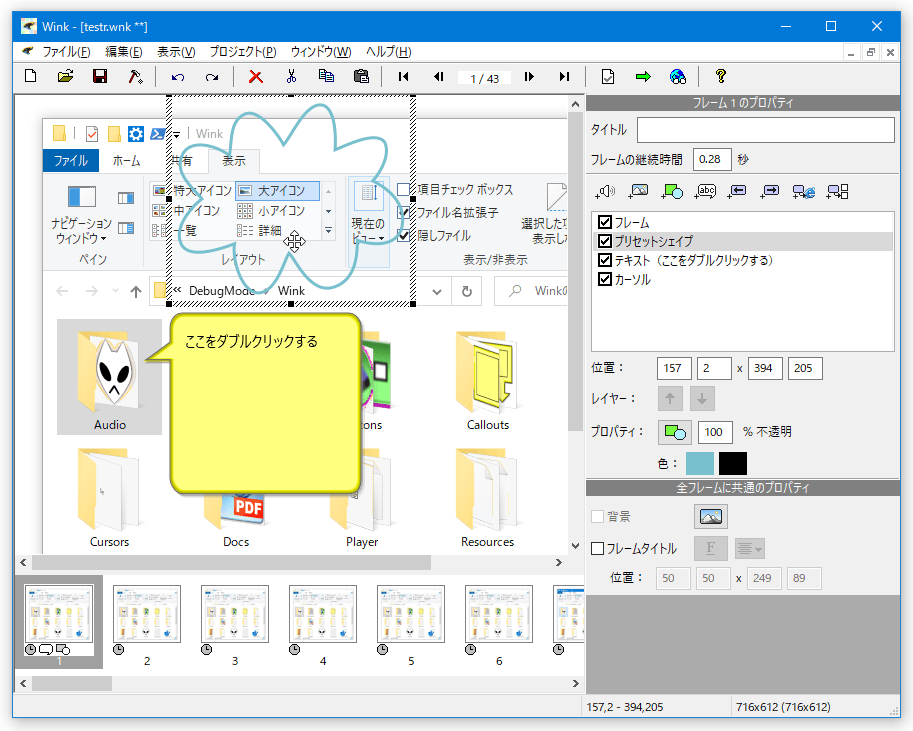The height and width of the screenshot is (731, 913).
Task: Add a goto-URL button
Action: click(804, 191)
